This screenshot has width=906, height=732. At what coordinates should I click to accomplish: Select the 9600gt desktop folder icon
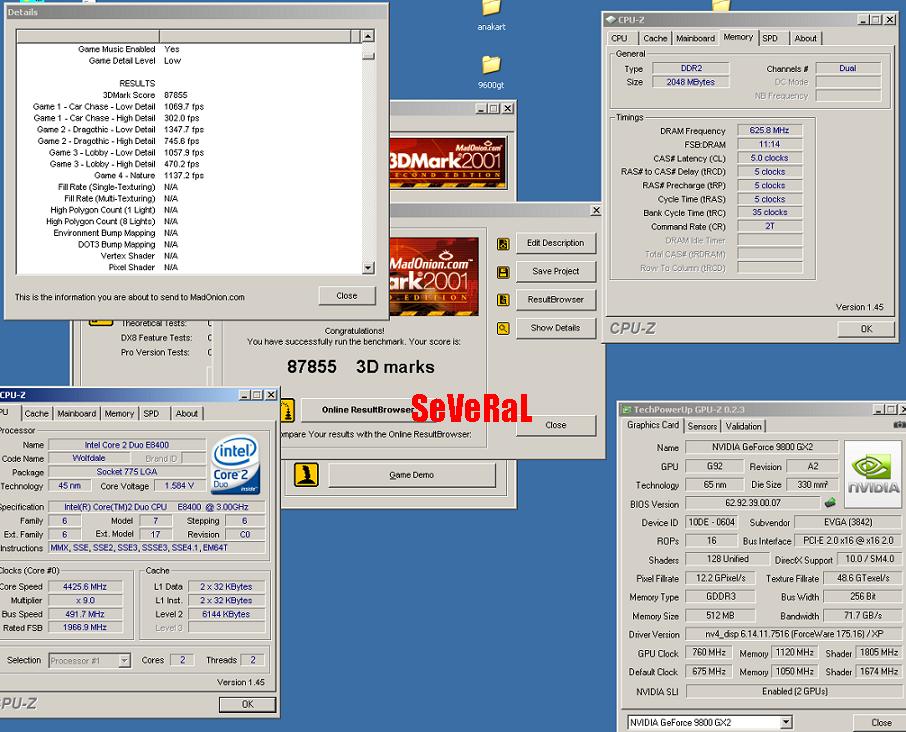(x=491, y=65)
